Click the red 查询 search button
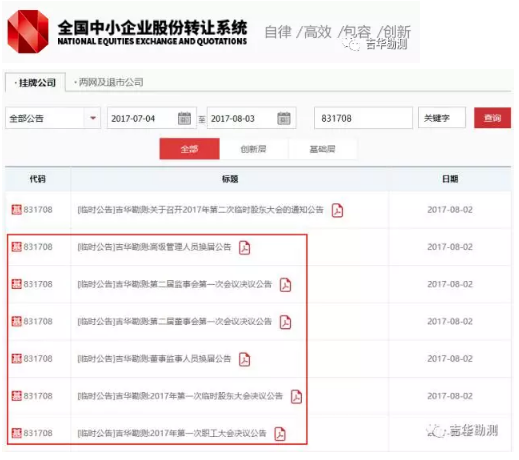Viewport: 519px width, 460px height. pyautogui.click(x=492, y=118)
